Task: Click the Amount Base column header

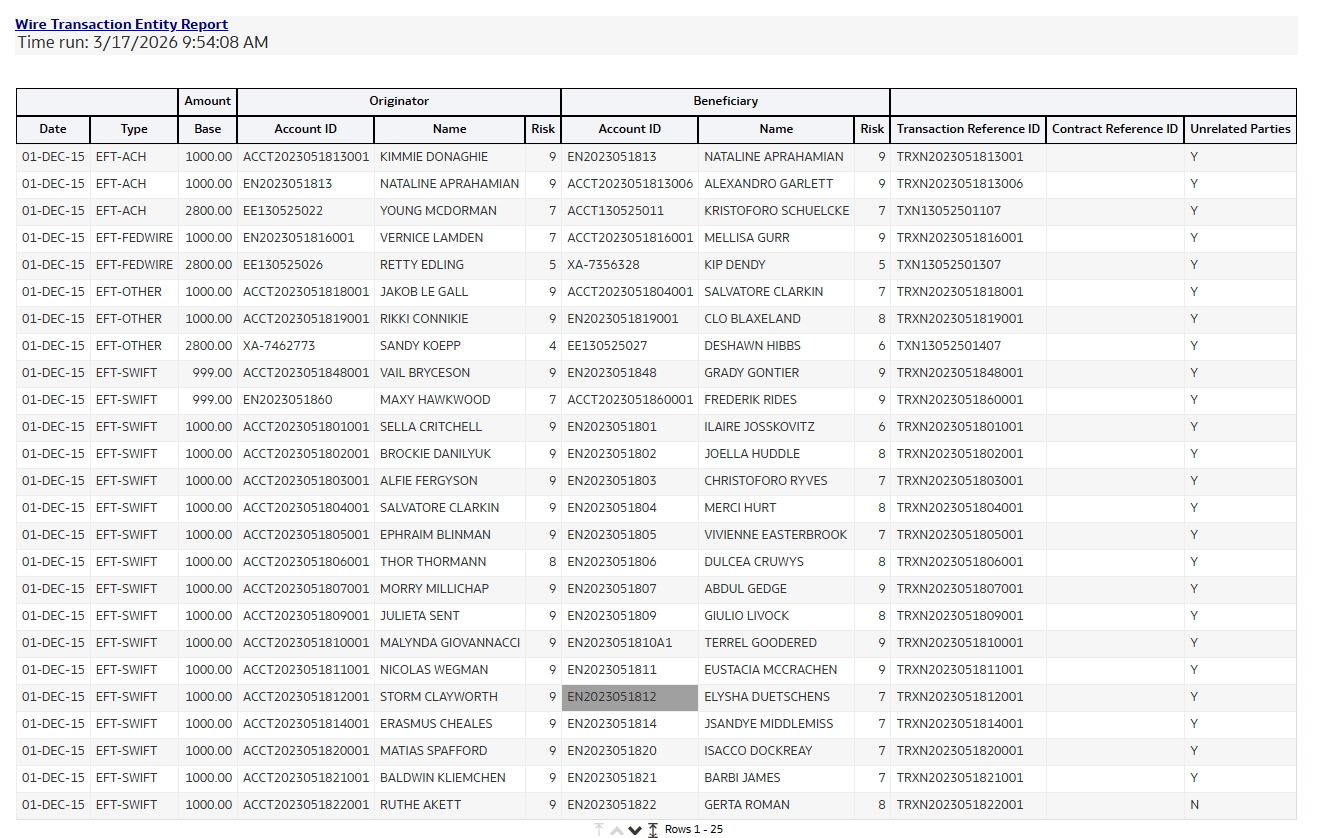Action: click(207, 129)
